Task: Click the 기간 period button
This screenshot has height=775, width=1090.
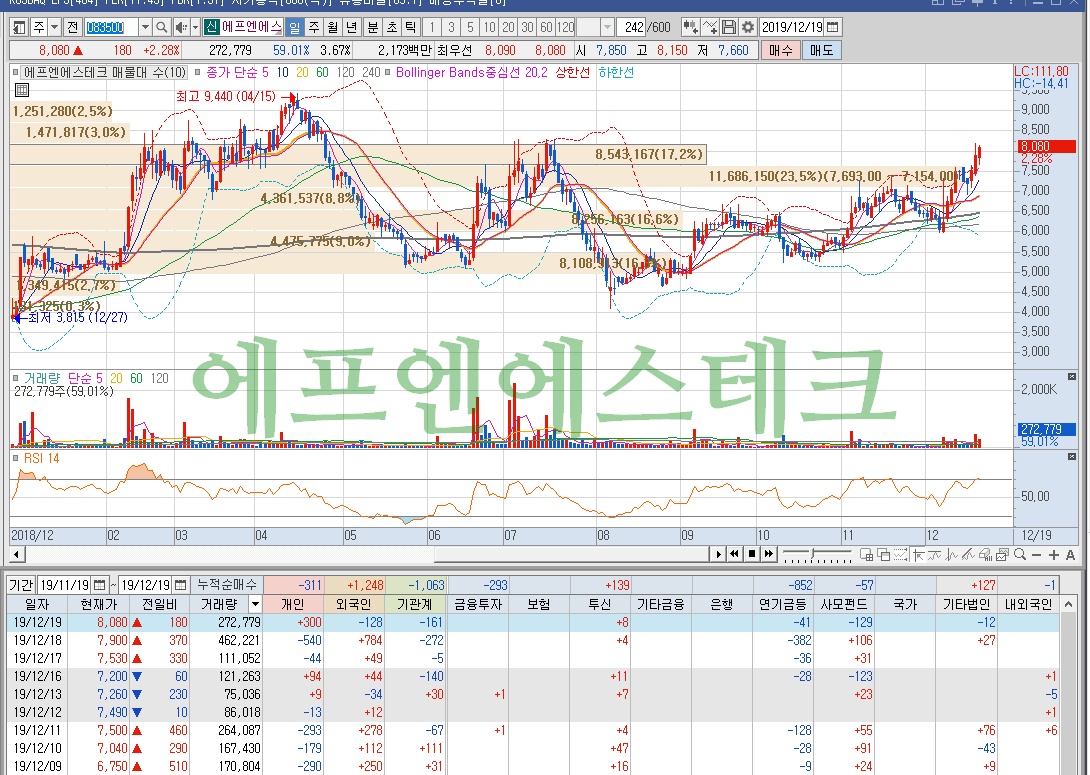Action: coord(21,585)
